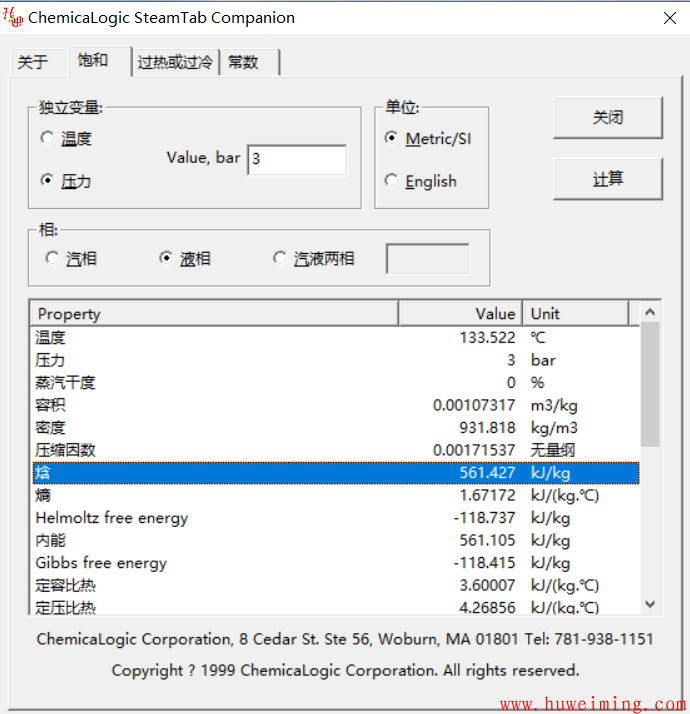This screenshot has width=690, height=714.
Task: Select the 熵 row showing 1.67172
Action: point(336,495)
